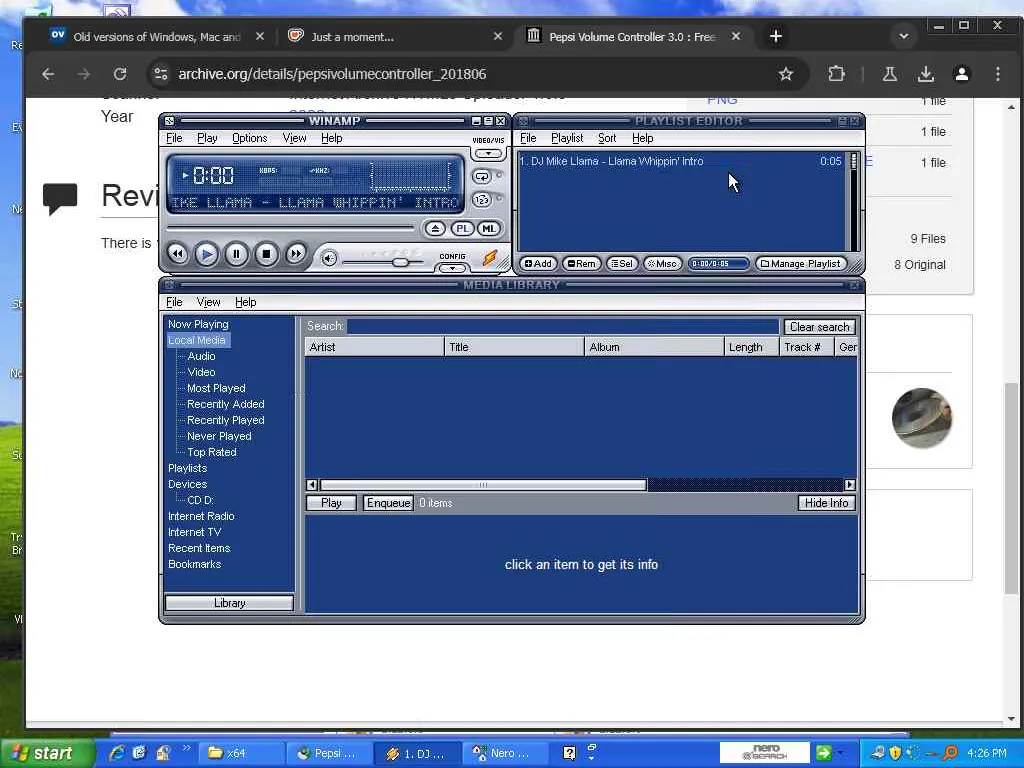
Task: Open Media Library Help menu
Action: (x=246, y=302)
